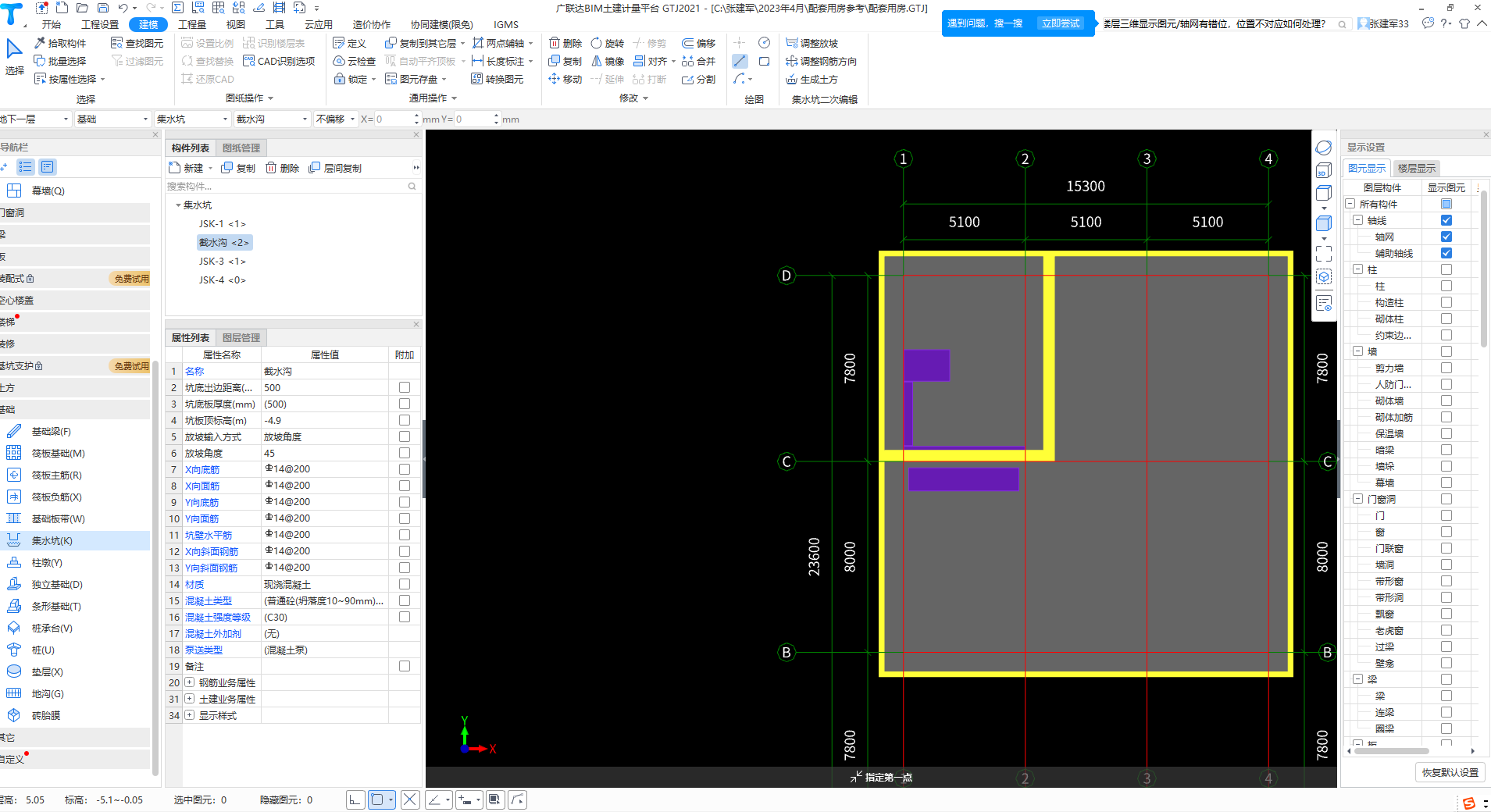1491x812 pixels.
Task: Expand the 土建业务属性 property group
Action: click(x=189, y=699)
